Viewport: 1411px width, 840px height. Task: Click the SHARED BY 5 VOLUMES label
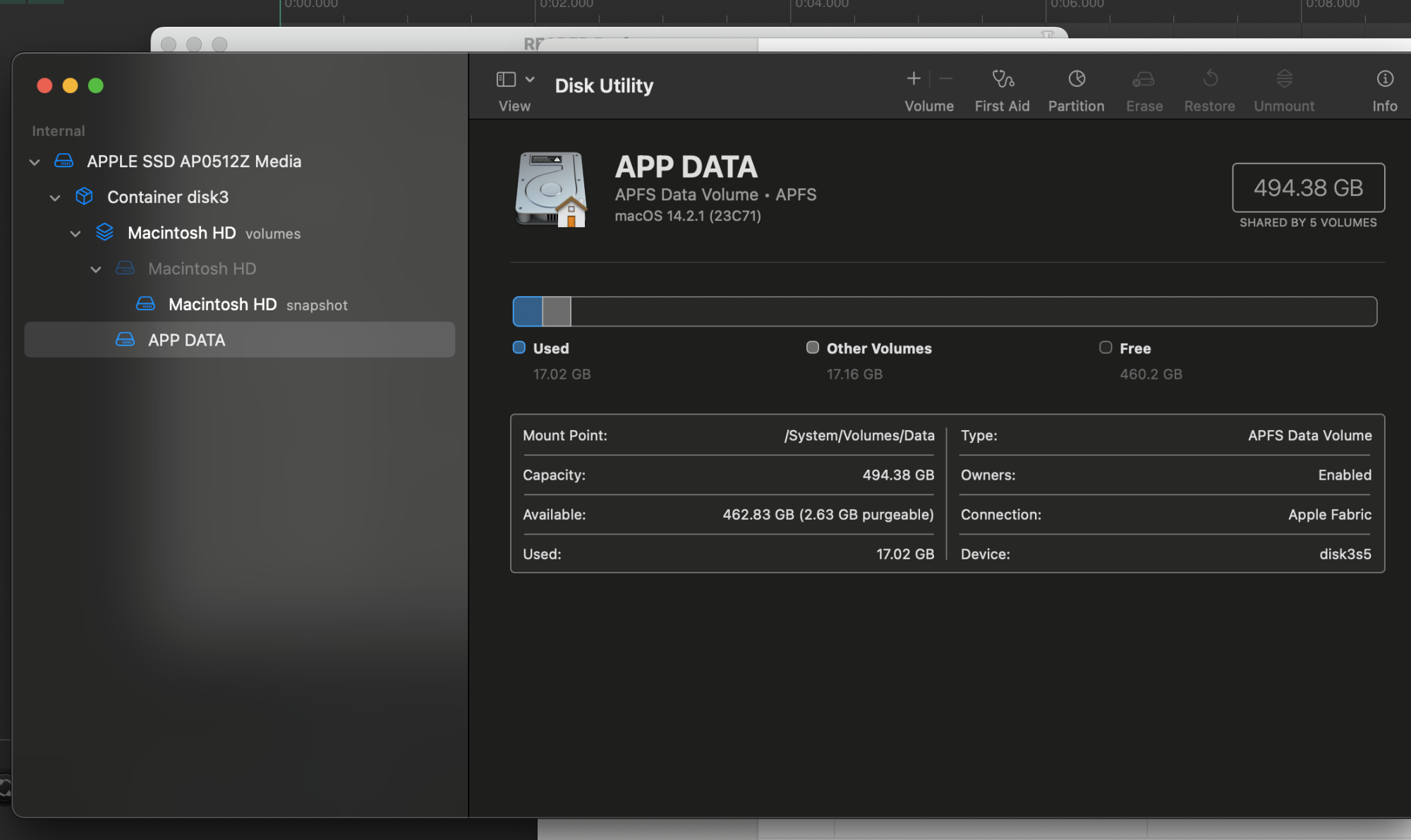click(x=1308, y=223)
